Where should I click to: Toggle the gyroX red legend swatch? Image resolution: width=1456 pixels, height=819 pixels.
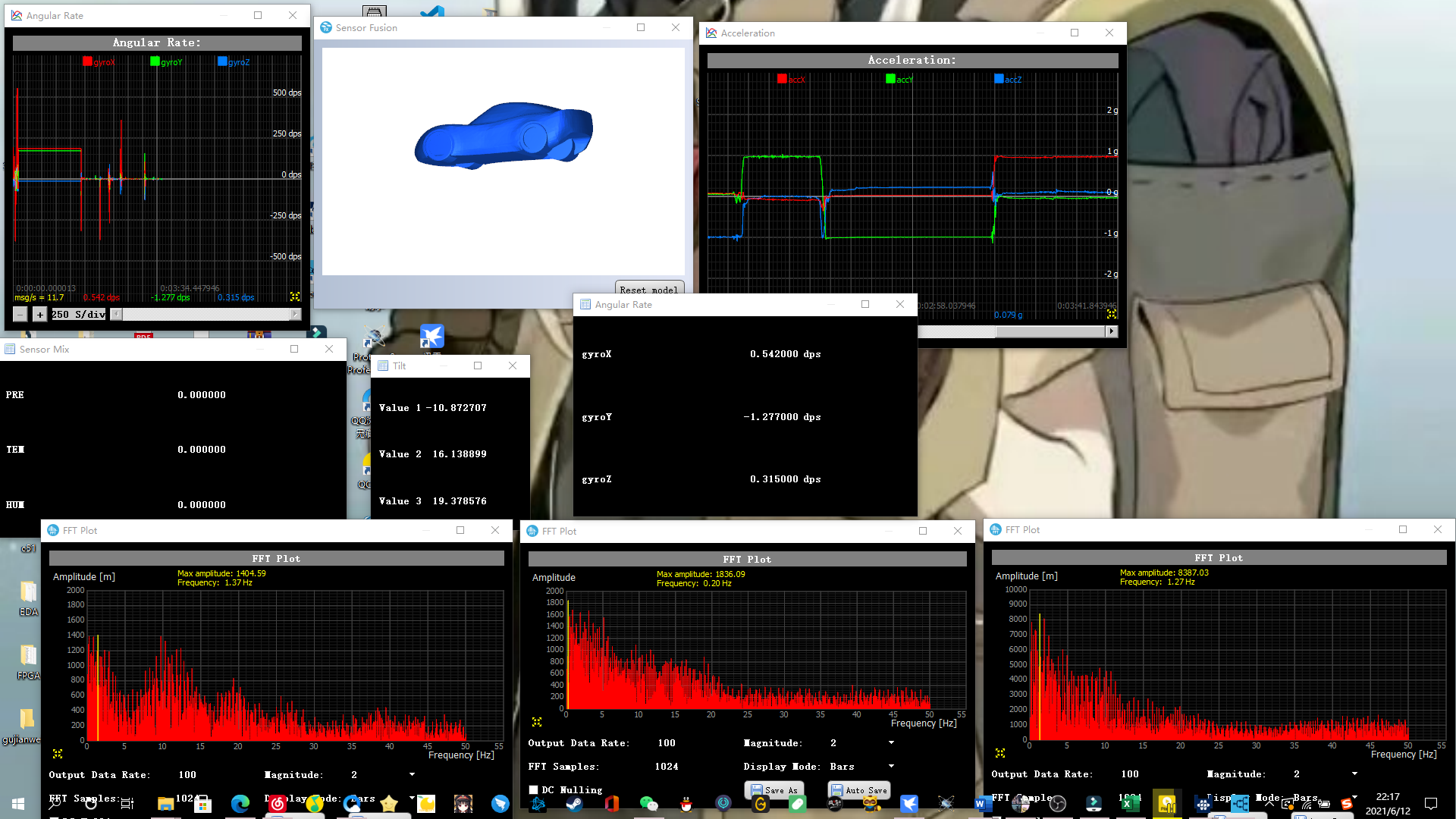click(x=87, y=61)
